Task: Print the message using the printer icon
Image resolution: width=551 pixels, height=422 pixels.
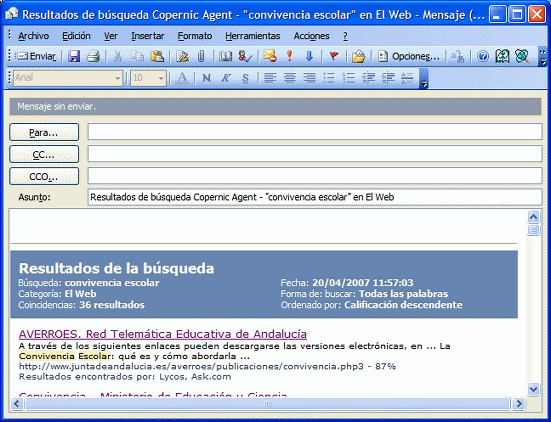Action: (93, 56)
